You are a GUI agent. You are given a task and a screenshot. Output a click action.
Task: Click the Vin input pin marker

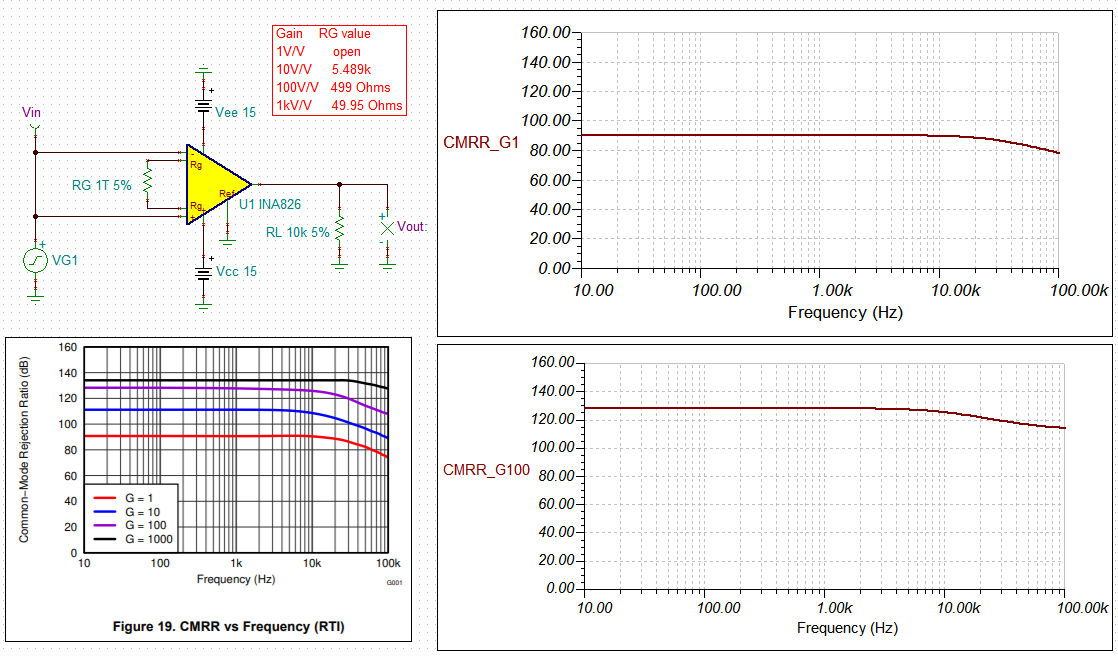[35, 129]
